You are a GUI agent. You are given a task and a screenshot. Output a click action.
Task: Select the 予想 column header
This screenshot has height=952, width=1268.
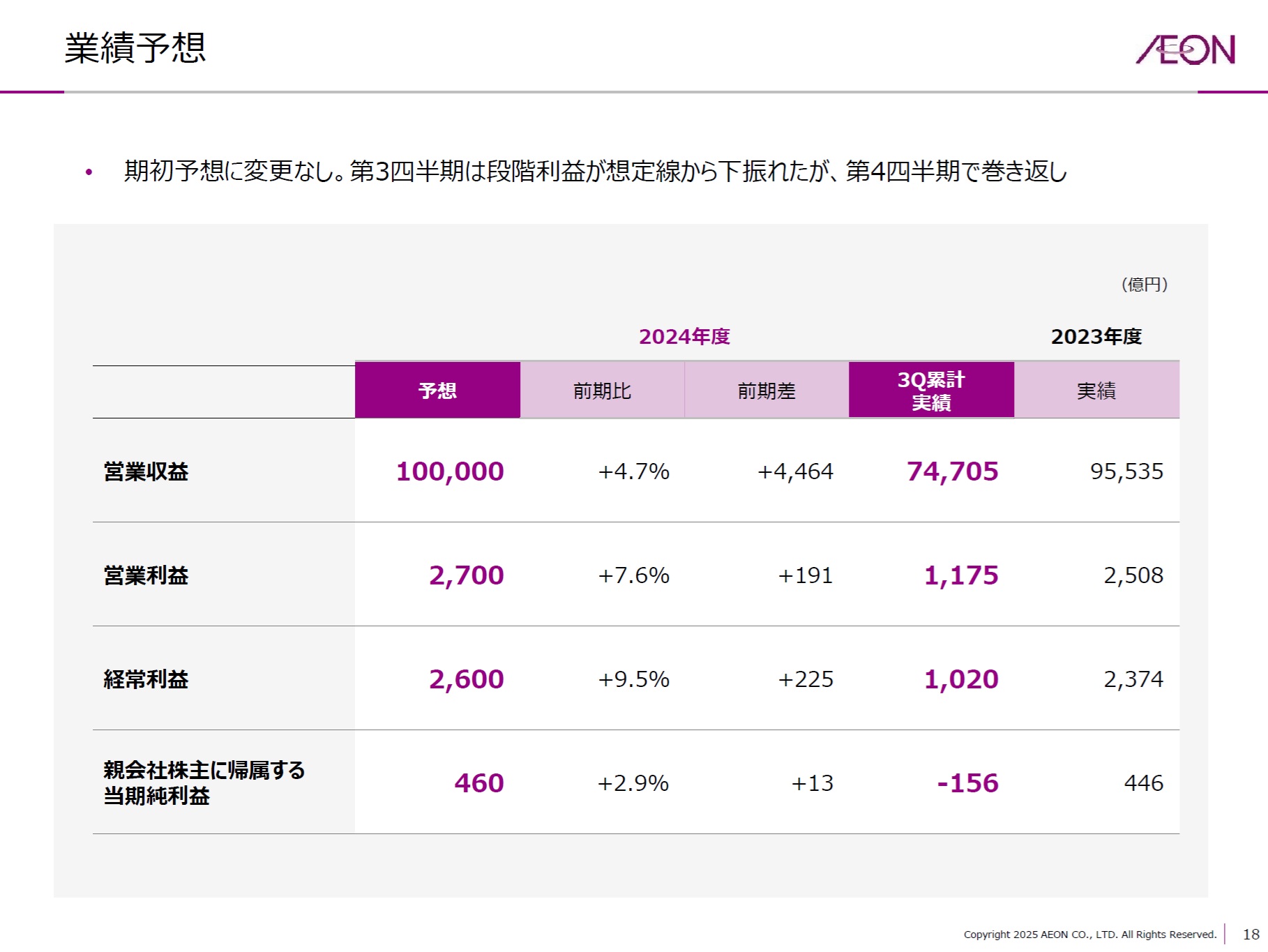point(437,391)
